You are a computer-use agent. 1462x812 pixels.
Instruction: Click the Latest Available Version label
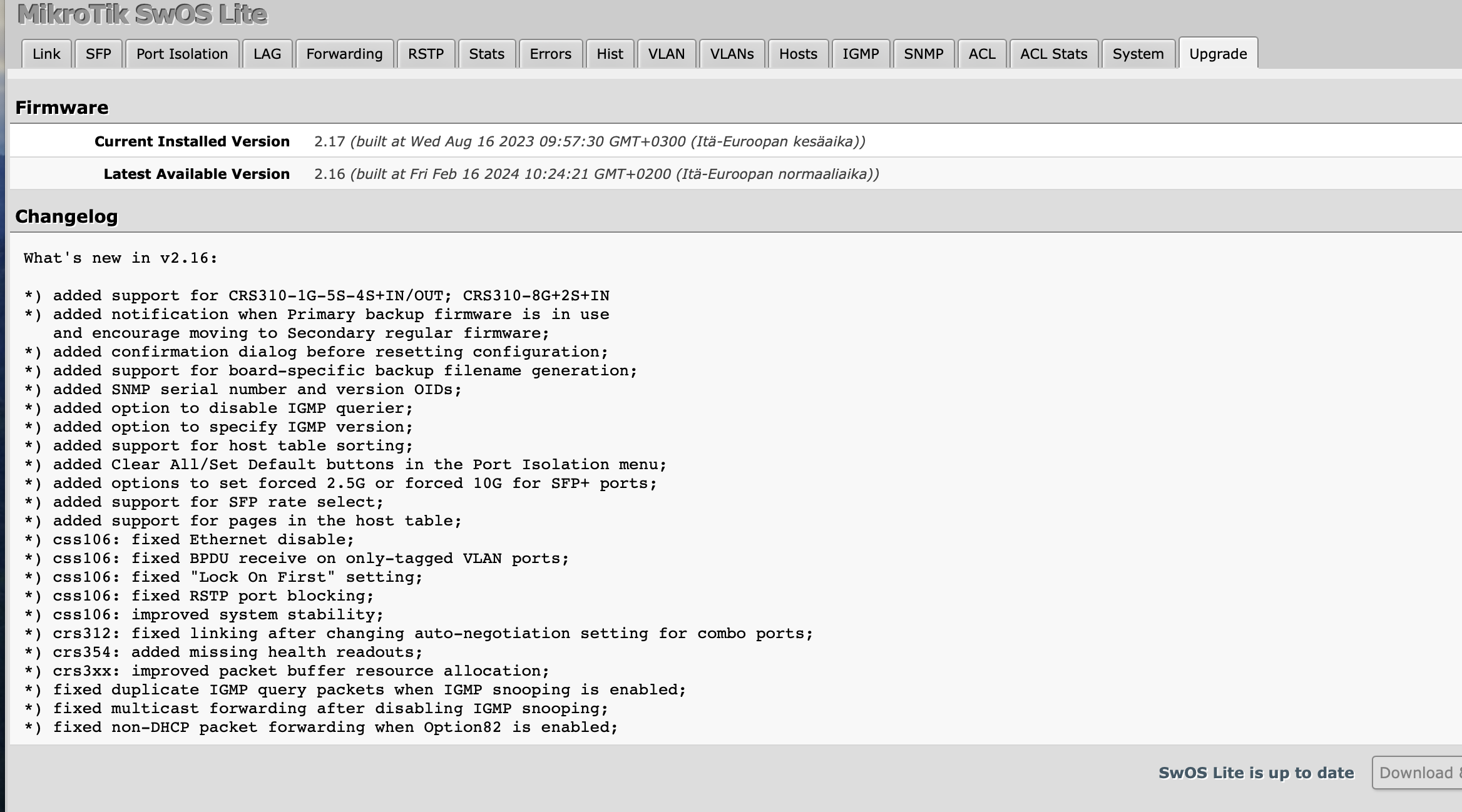point(197,174)
